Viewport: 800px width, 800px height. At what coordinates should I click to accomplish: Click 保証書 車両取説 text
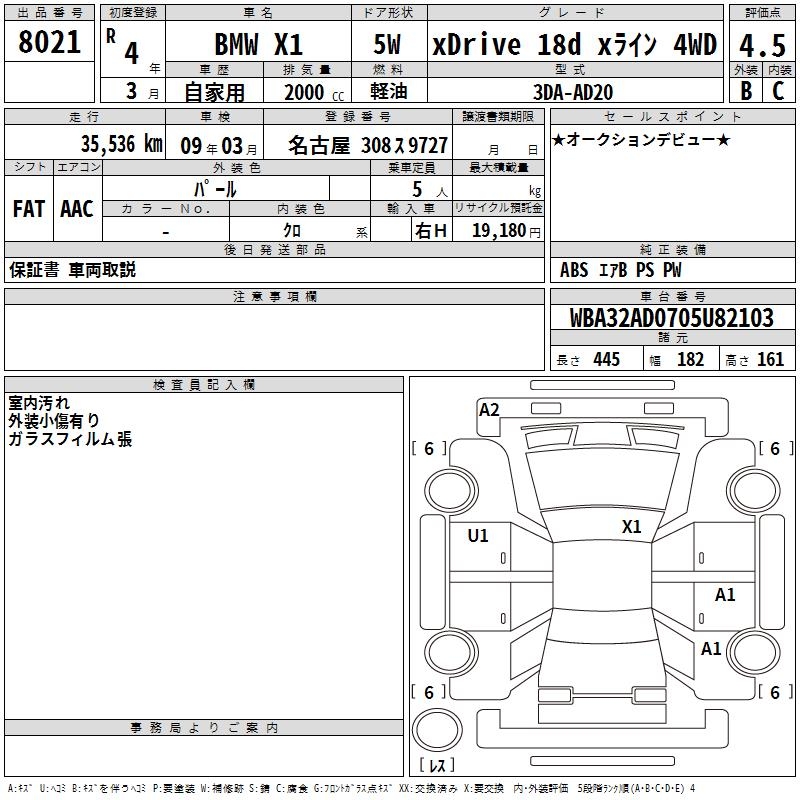[72, 270]
